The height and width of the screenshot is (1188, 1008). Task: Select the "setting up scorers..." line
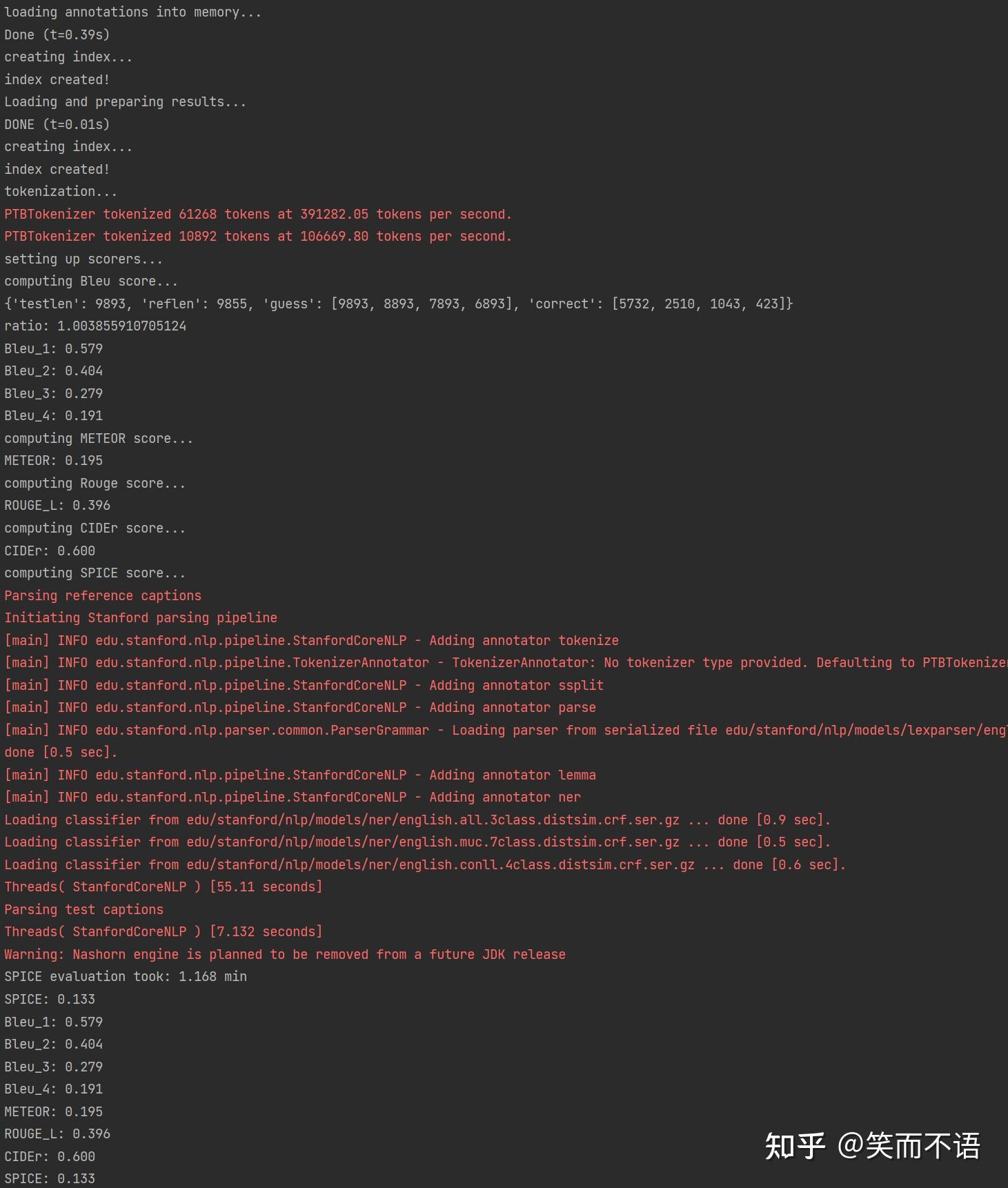[x=83, y=259]
